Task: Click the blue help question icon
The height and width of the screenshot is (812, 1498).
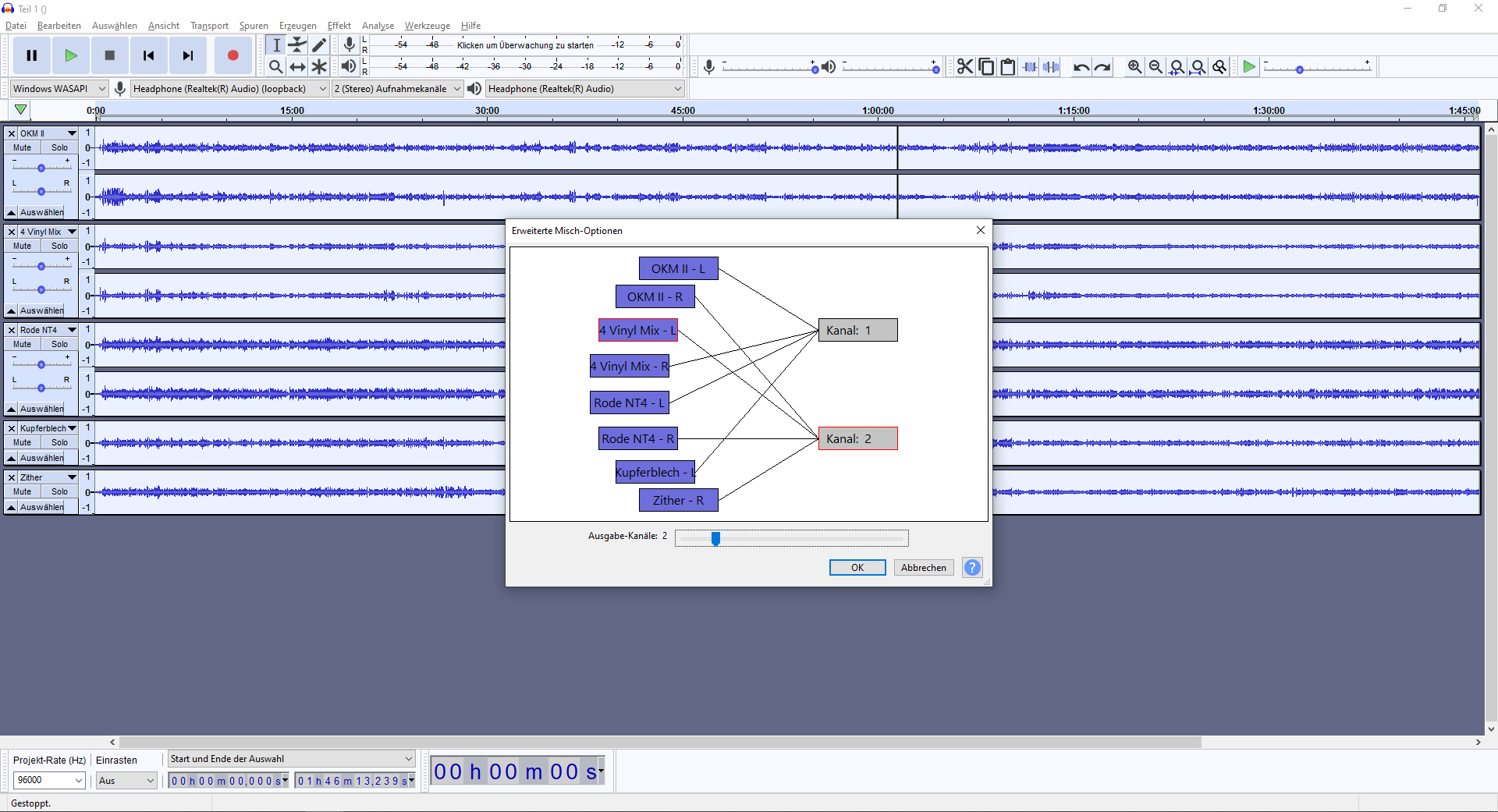Action: click(x=972, y=567)
